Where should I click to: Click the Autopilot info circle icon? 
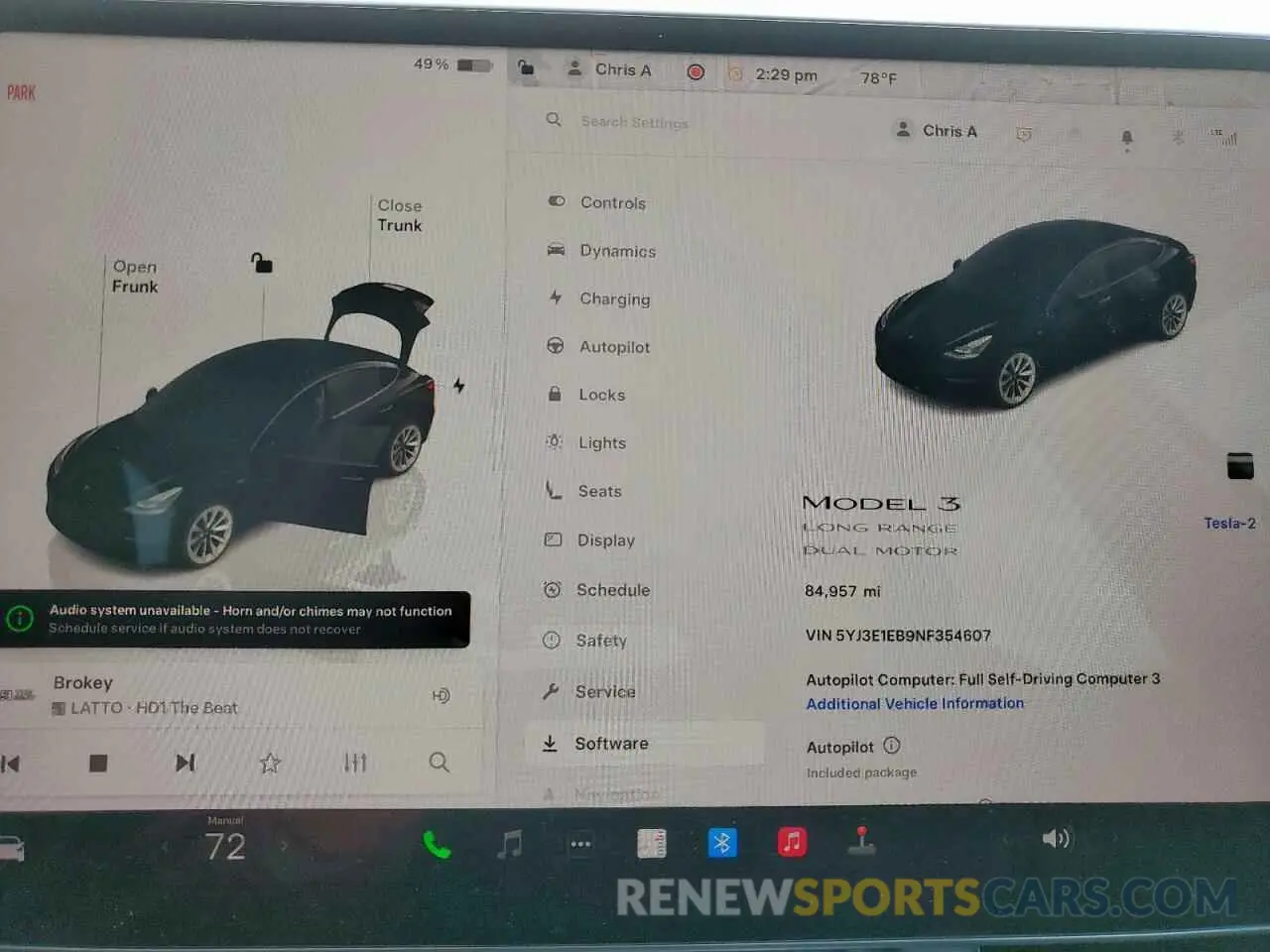click(x=891, y=745)
